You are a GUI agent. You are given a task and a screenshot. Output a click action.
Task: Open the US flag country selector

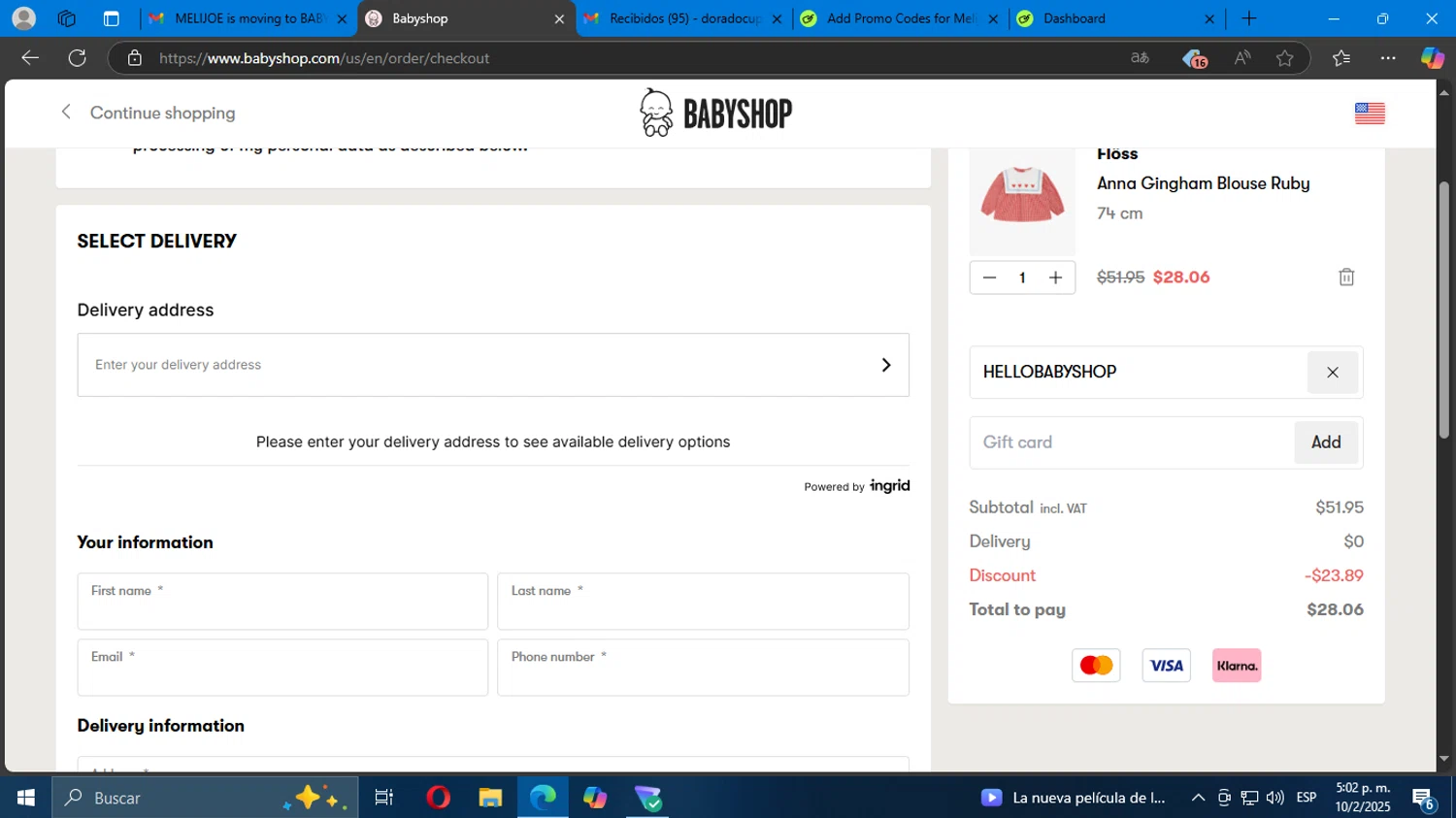pyautogui.click(x=1370, y=113)
